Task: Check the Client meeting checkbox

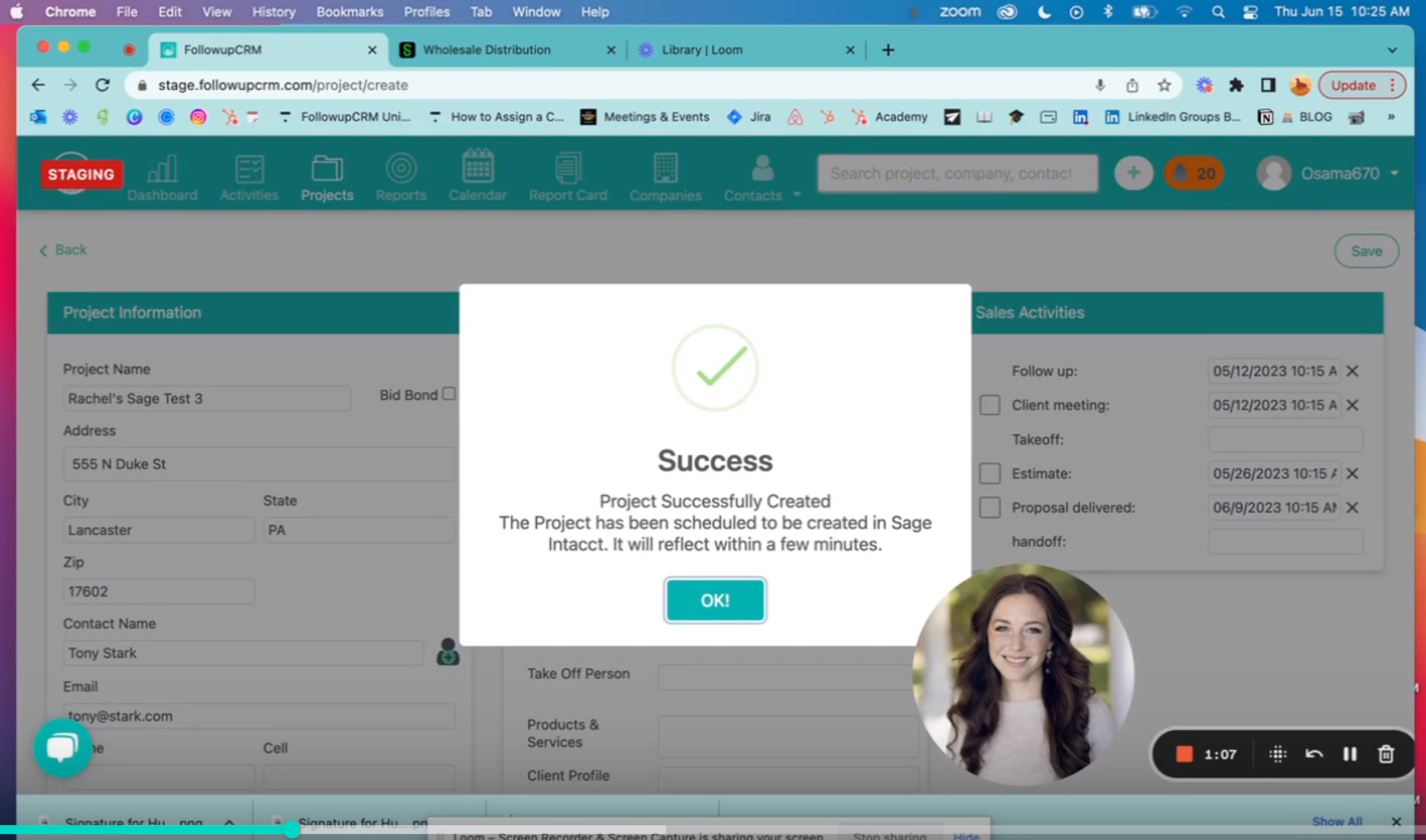Action: point(989,404)
